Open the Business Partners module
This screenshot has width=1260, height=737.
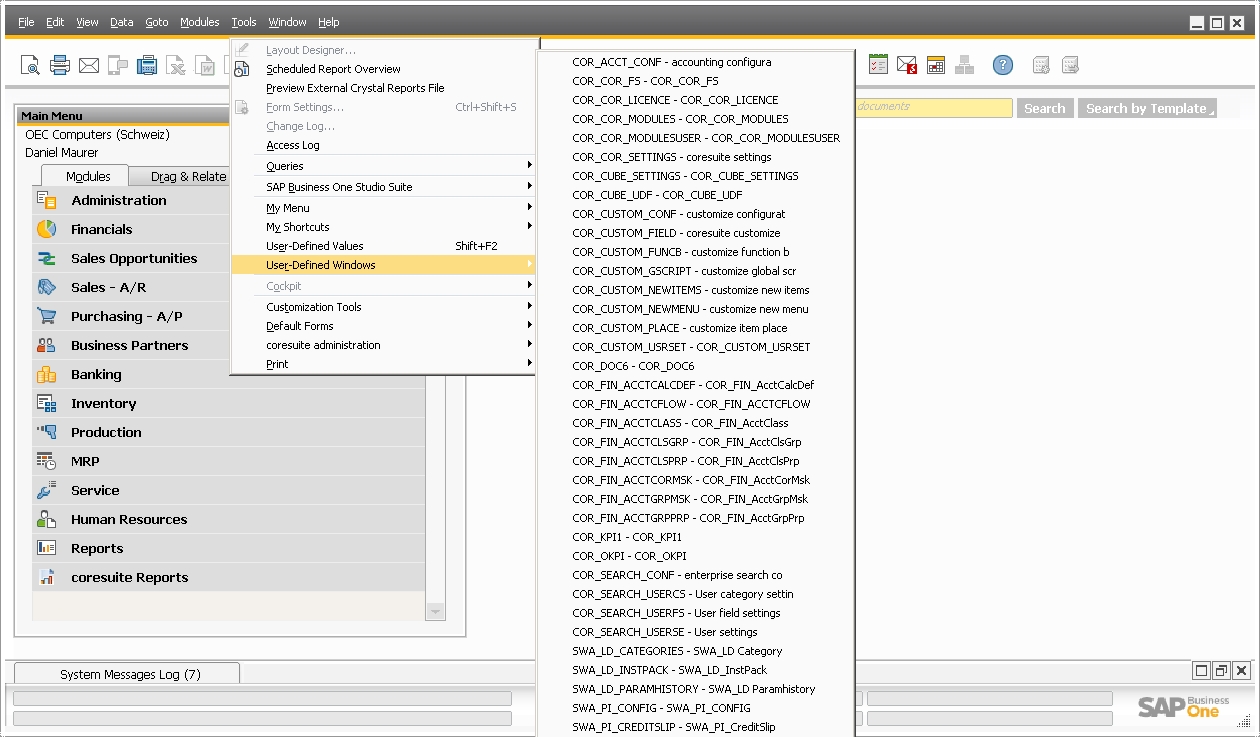[x=132, y=345]
